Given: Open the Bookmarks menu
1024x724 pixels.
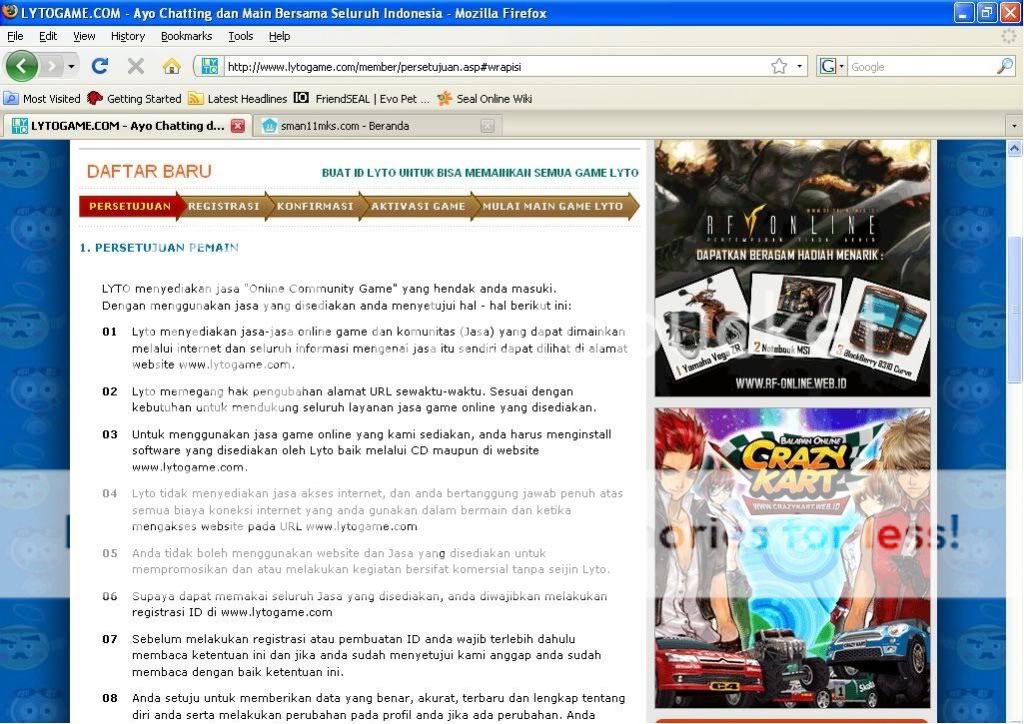Looking at the screenshot, I should coord(185,36).
